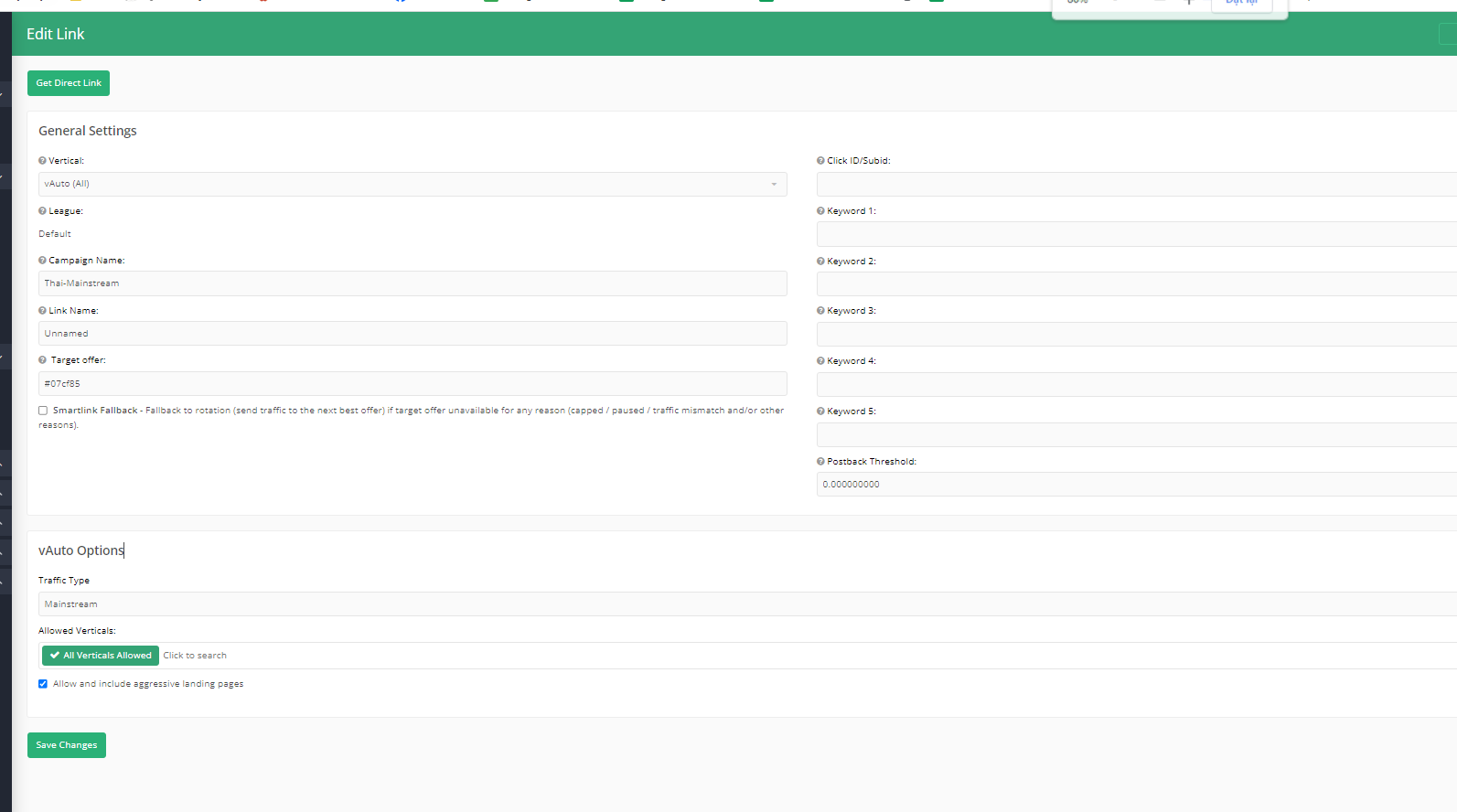Focus the Keyword 4 input field
This screenshot has width=1457, height=812.
point(1137,384)
